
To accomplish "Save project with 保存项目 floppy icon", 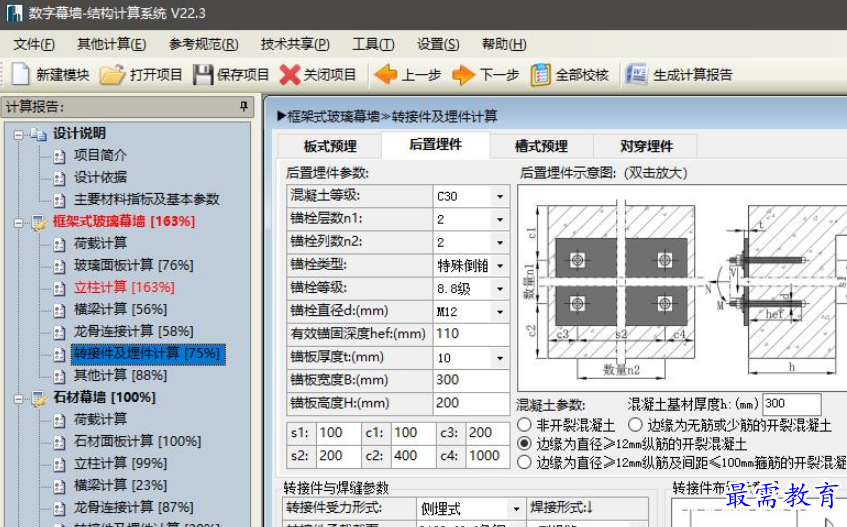I will pos(203,75).
